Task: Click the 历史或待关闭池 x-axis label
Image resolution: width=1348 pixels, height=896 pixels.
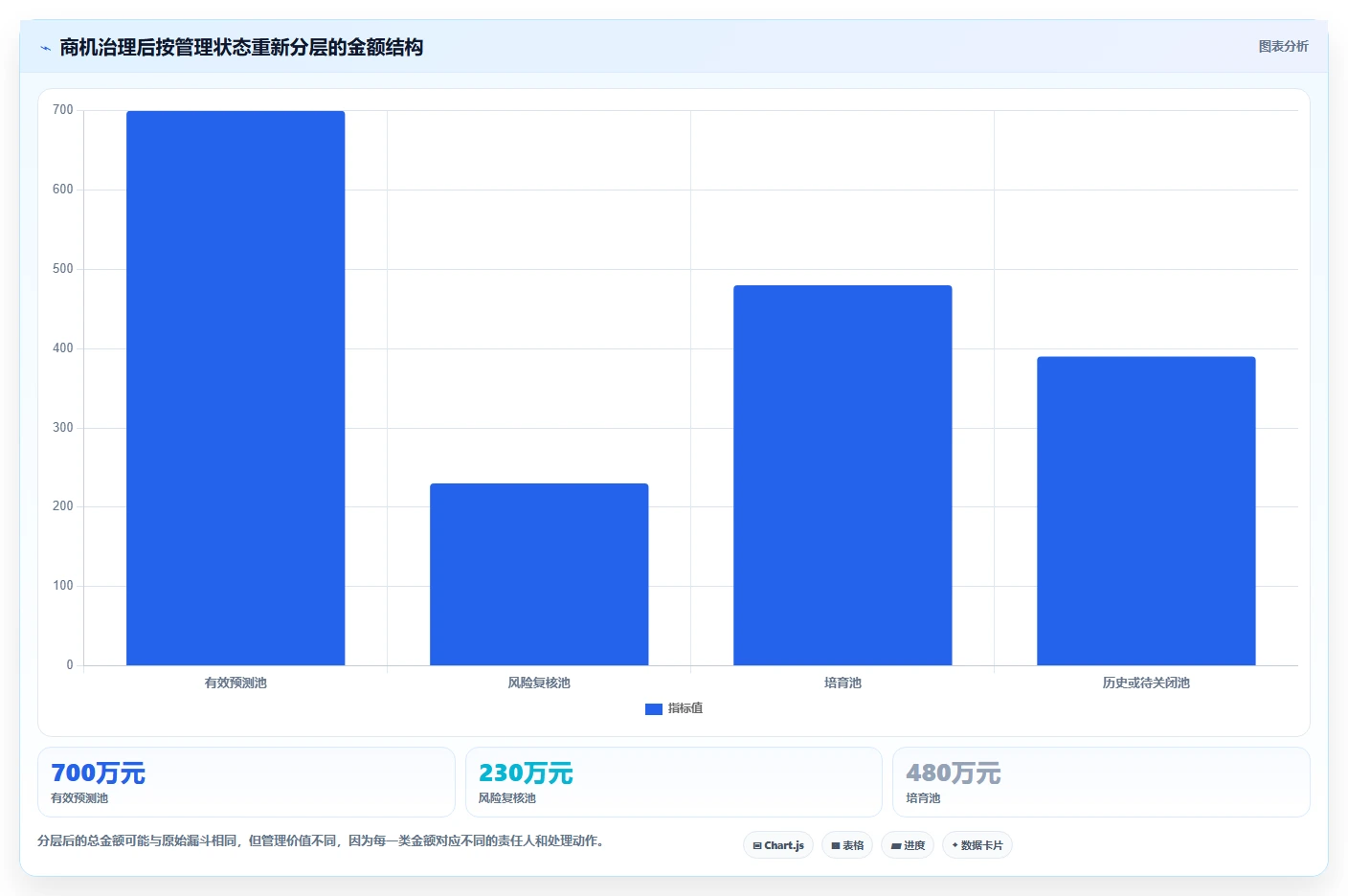Action: (1146, 683)
